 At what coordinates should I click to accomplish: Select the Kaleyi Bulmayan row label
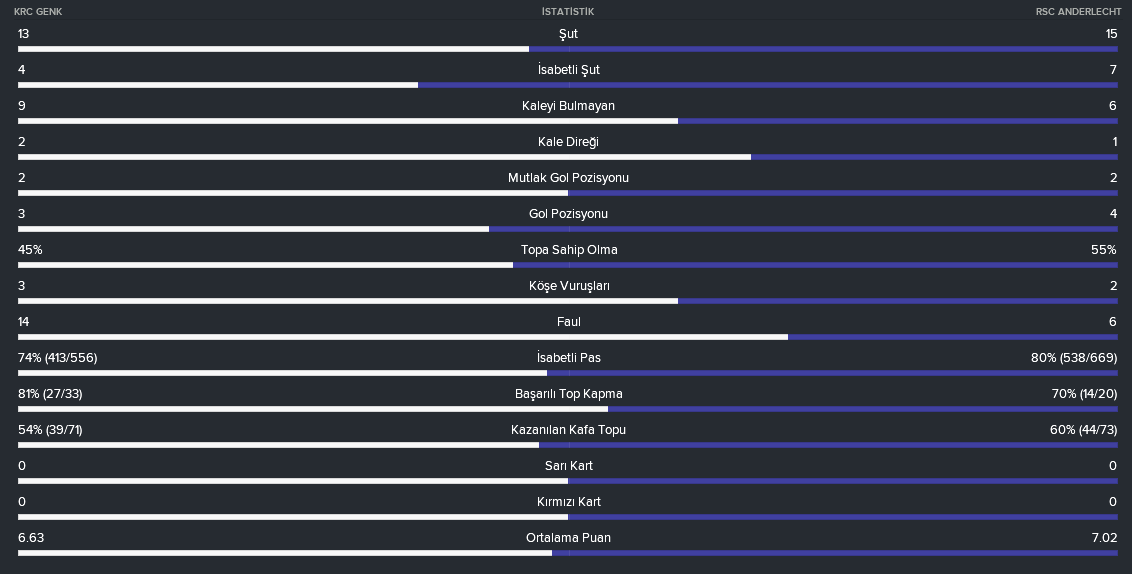(x=568, y=105)
